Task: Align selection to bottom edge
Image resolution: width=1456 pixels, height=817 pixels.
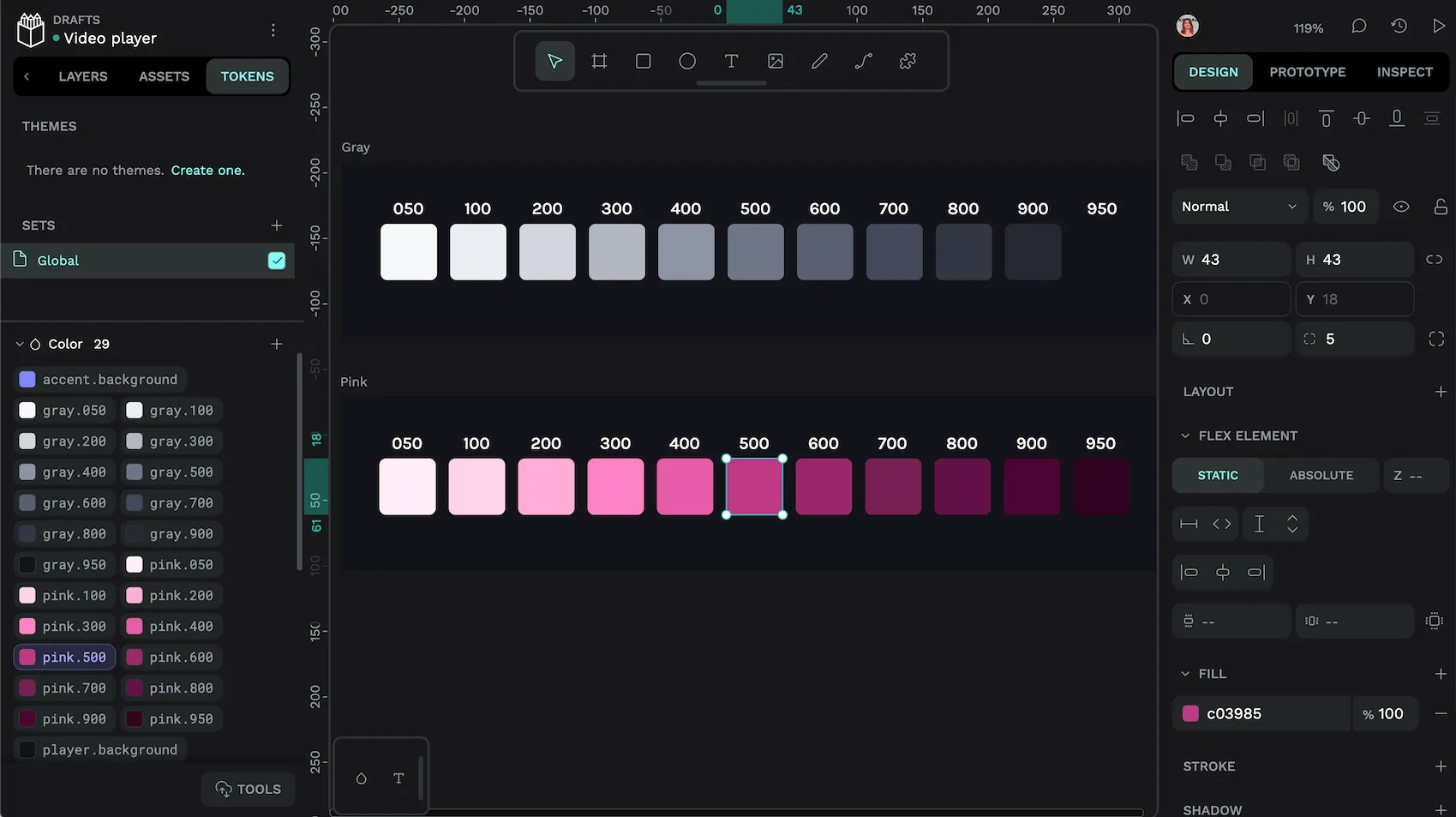Action: pyautogui.click(x=1397, y=118)
